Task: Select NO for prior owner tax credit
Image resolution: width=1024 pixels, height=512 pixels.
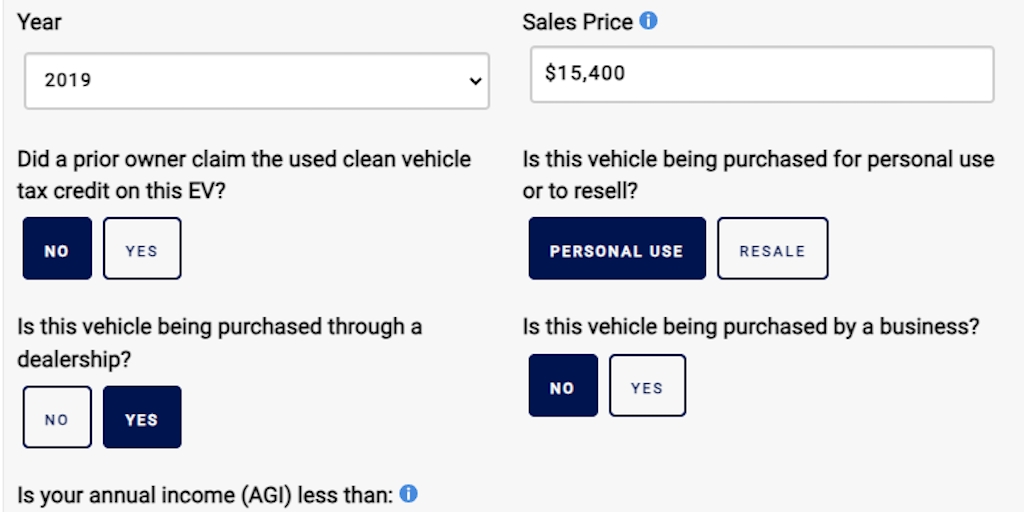Action: 57,249
